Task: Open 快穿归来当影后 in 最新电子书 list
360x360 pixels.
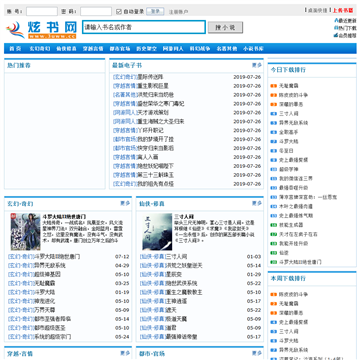Action: tap(156, 148)
